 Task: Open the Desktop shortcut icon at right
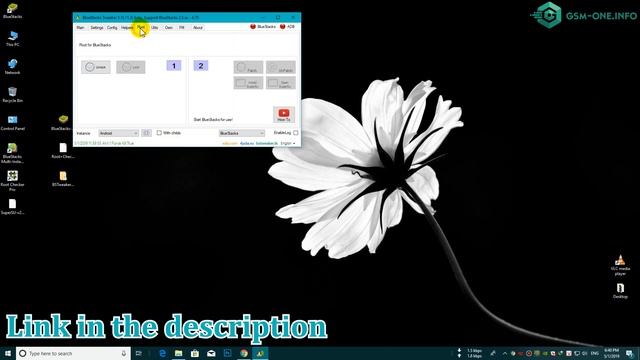pyautogui.click(x=620, y=291)
